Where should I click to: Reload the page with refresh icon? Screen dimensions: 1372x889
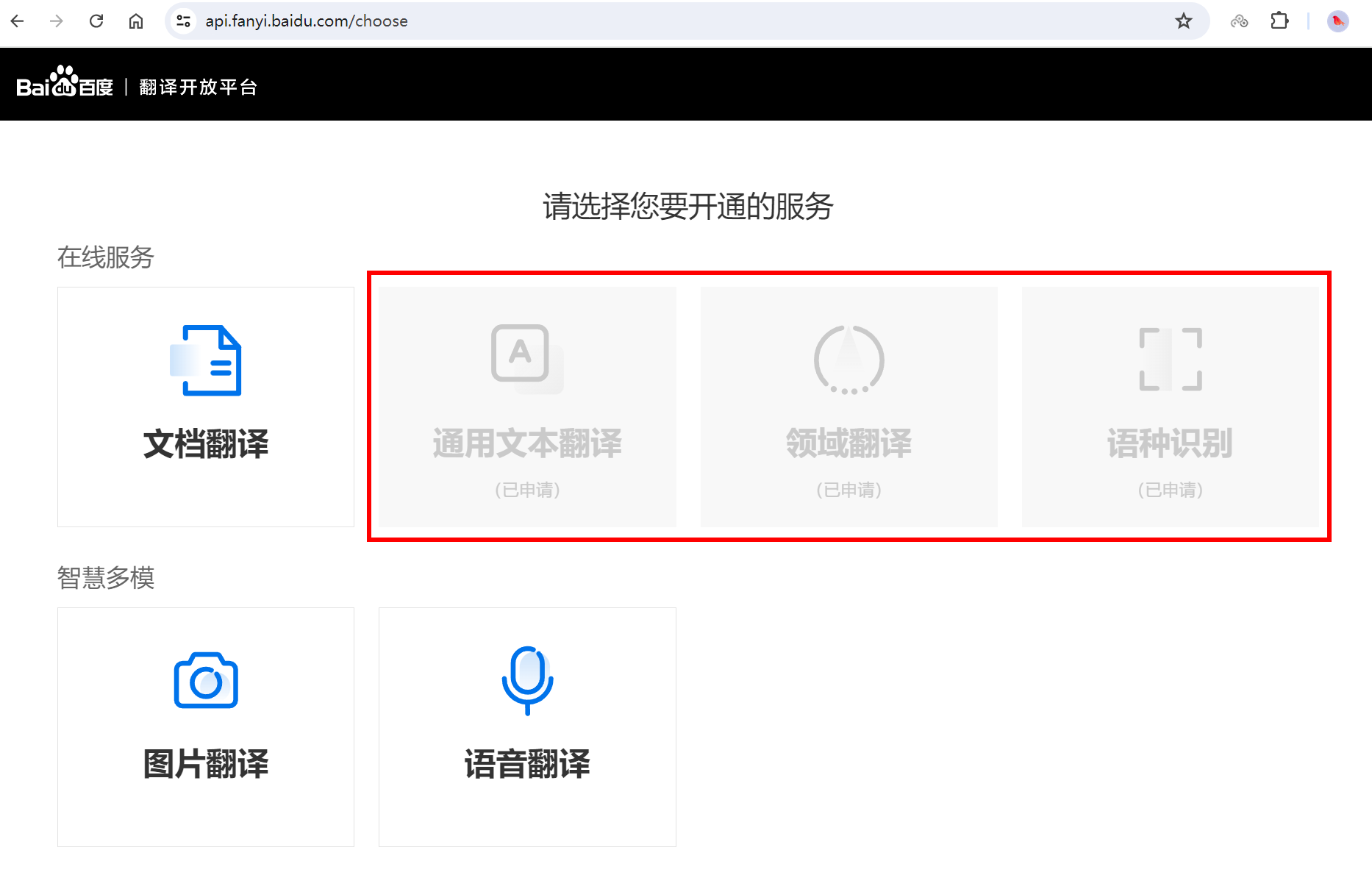click(96, 21)
